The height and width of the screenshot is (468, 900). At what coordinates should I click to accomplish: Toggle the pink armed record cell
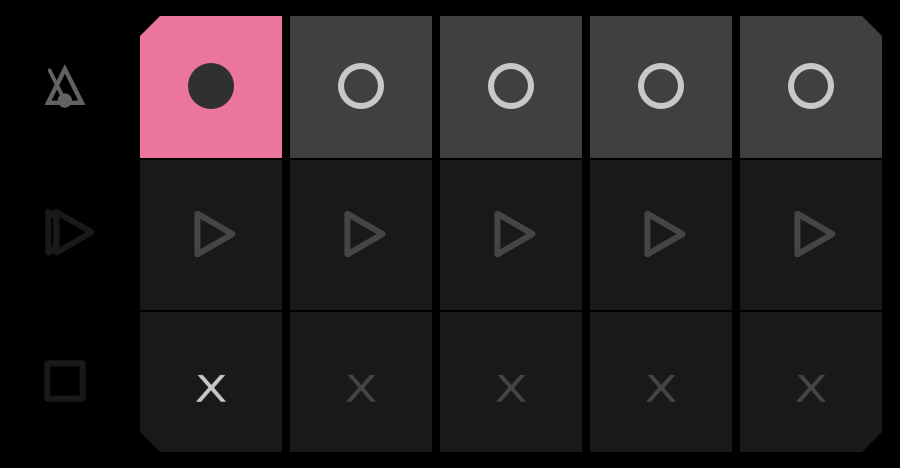point(211,87)
